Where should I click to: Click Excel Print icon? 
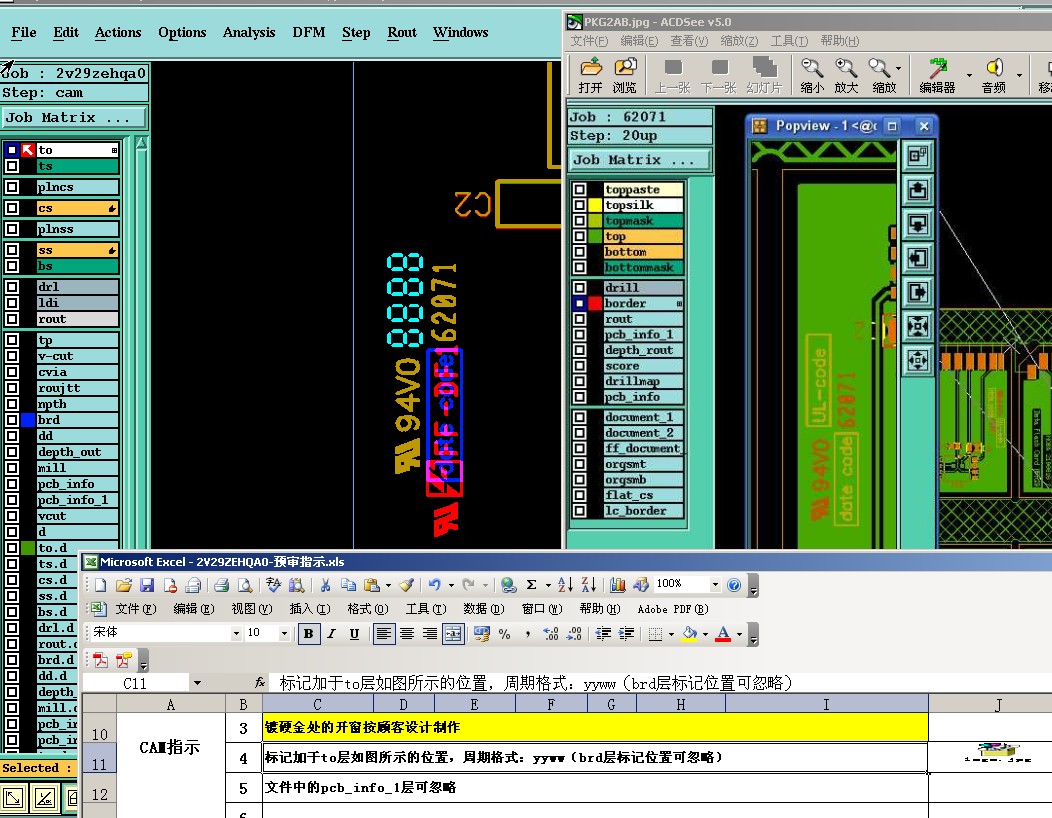coord(222,585)
